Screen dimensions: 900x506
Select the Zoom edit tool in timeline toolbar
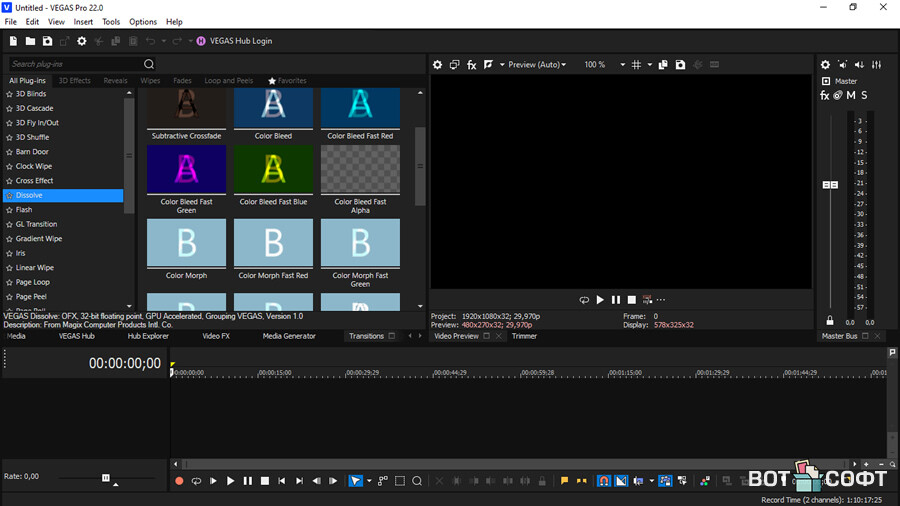coord(417,481)
